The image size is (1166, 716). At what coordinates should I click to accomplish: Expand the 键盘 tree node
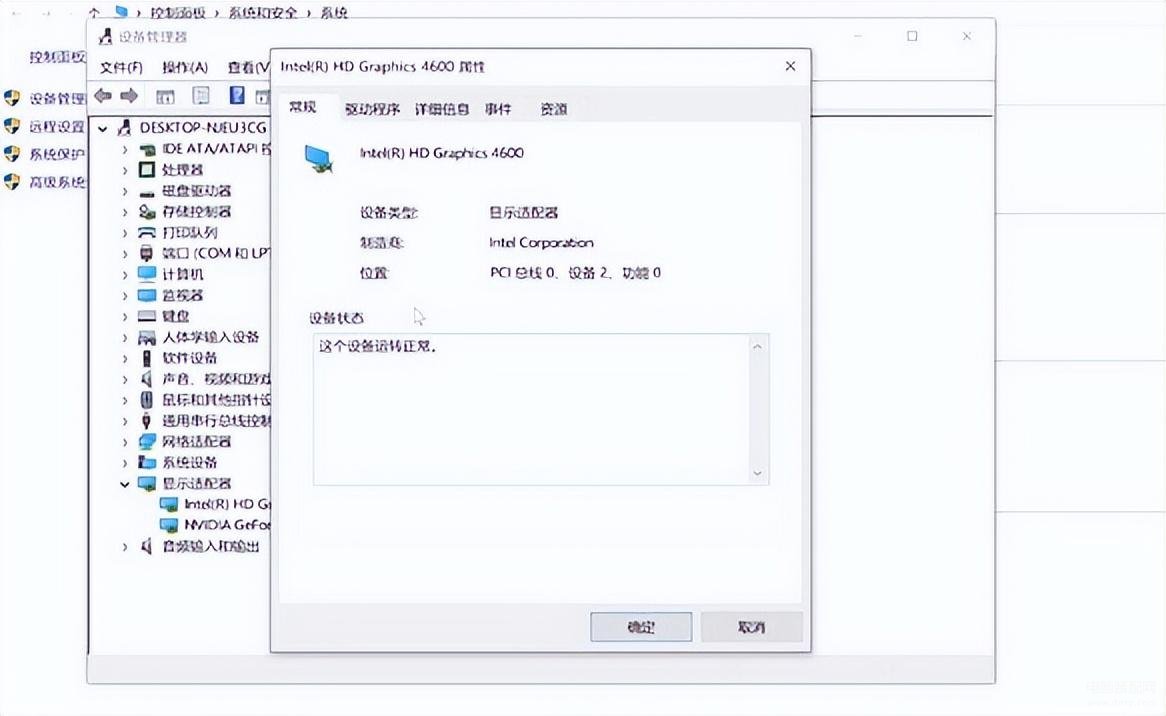coord(124,317)
